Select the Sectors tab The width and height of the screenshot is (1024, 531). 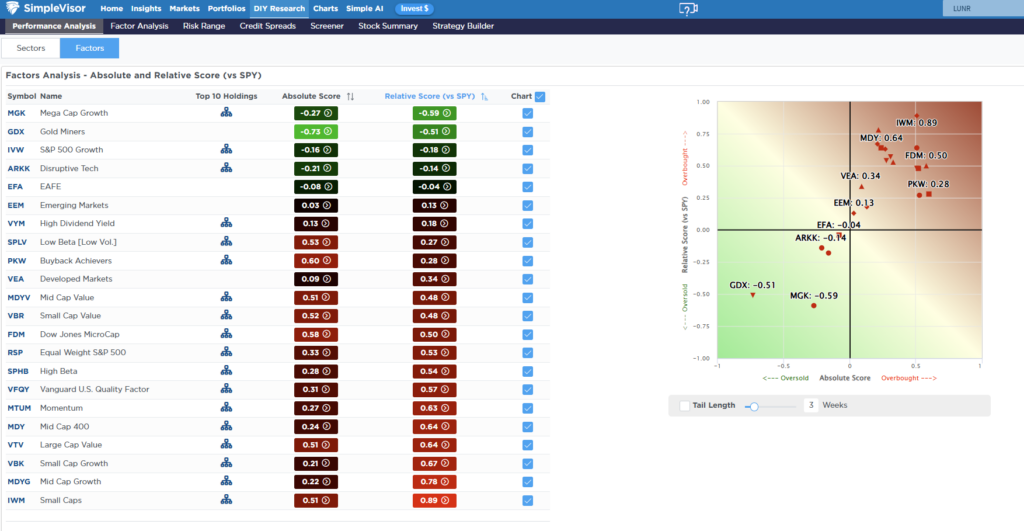coord(31,48)
